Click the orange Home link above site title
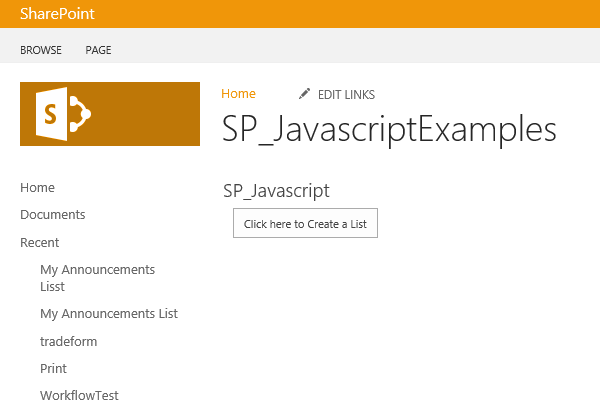600x411 pixels. [x=238, y=93]
